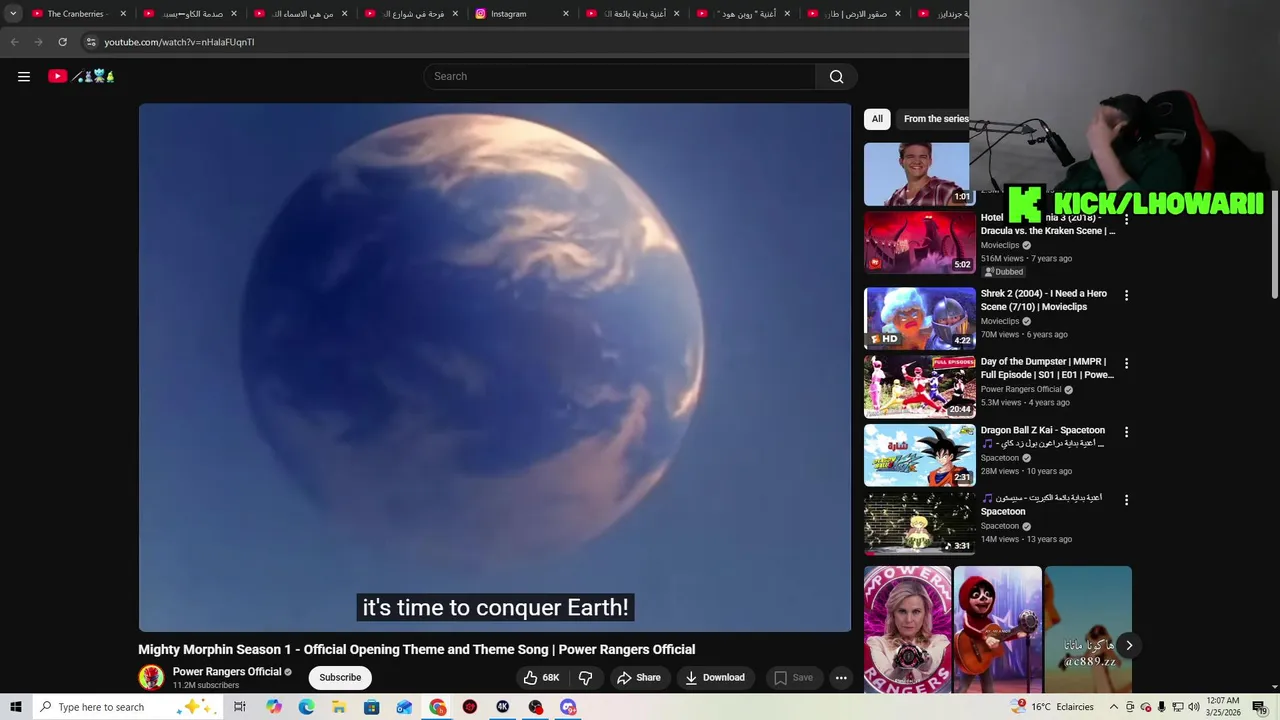The height and width of the screenshot is (720, 1280).
Task: Open Hotel Transylvania 3 thumbnail
Action: coord(920,242)
